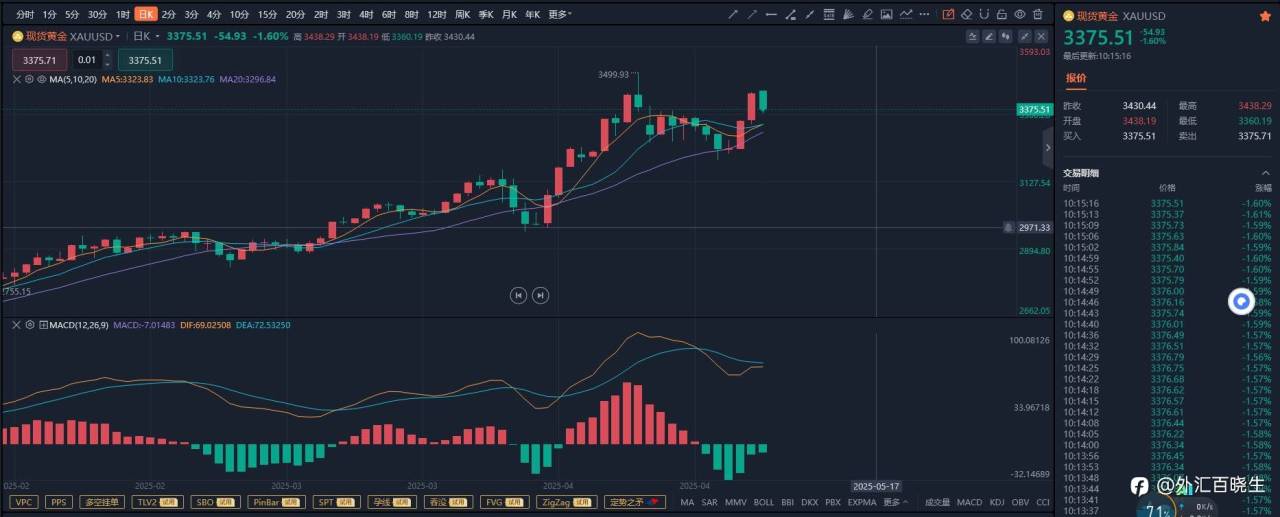Screen dimensions: 1280x517
Task: Select the horizontal line drawing tool
Action: (771, 14)
